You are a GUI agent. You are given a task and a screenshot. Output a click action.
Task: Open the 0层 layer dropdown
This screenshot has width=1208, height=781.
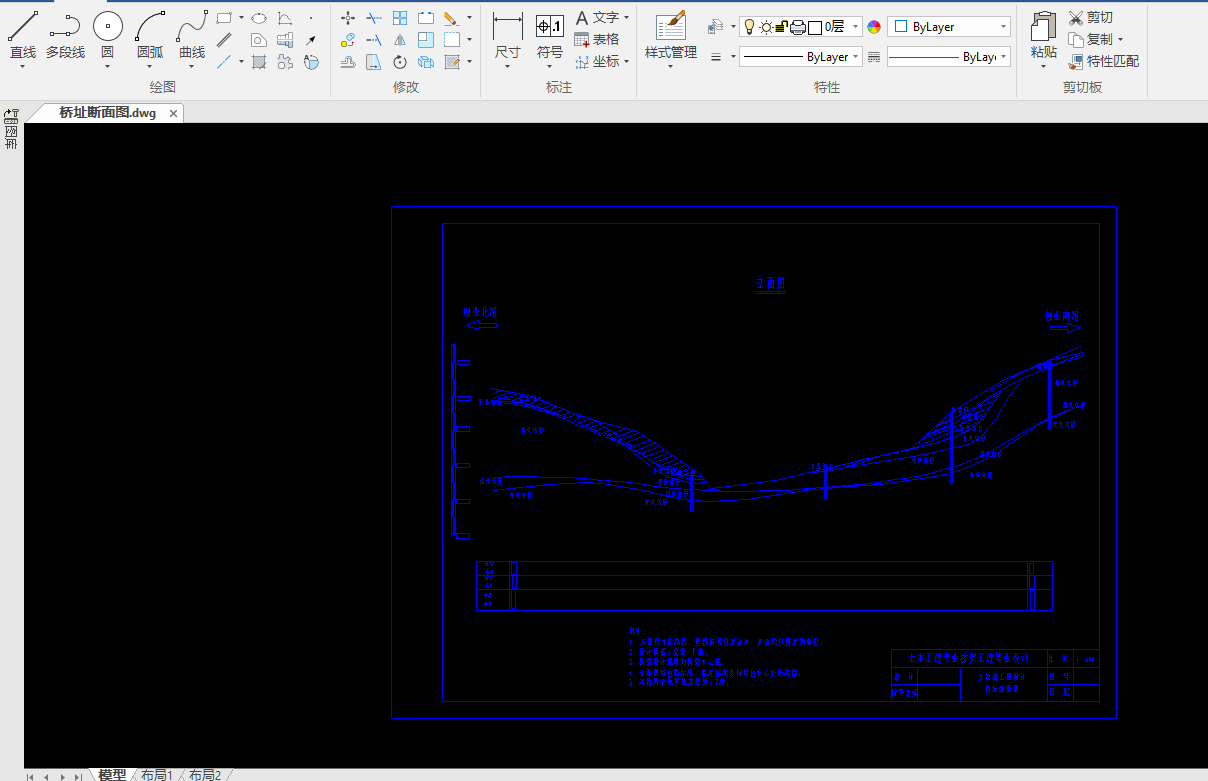pos(855,27)
